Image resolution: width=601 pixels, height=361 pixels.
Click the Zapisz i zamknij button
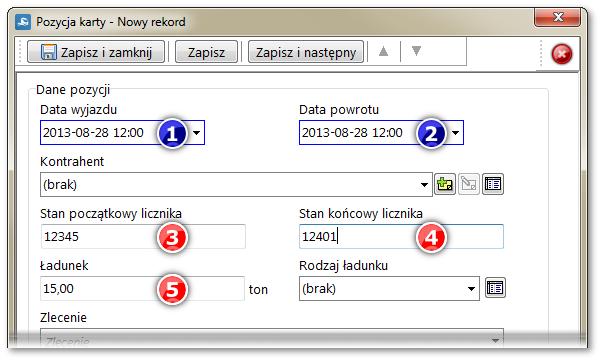pyautogui.click(x=96, y=52)
